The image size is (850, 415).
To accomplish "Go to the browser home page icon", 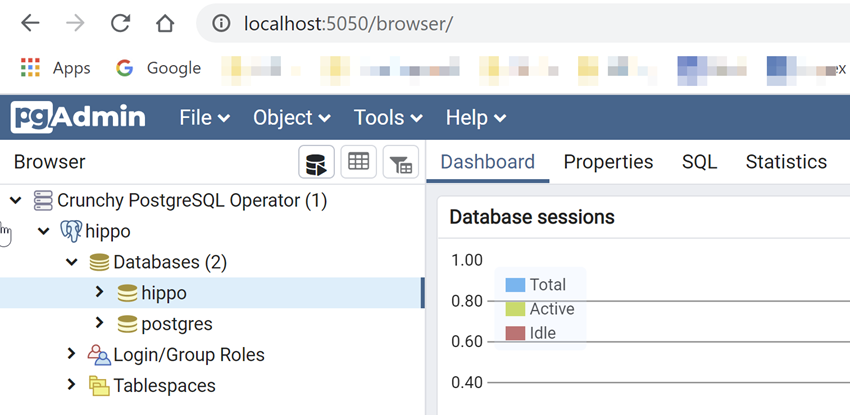I will pos(165,23).
